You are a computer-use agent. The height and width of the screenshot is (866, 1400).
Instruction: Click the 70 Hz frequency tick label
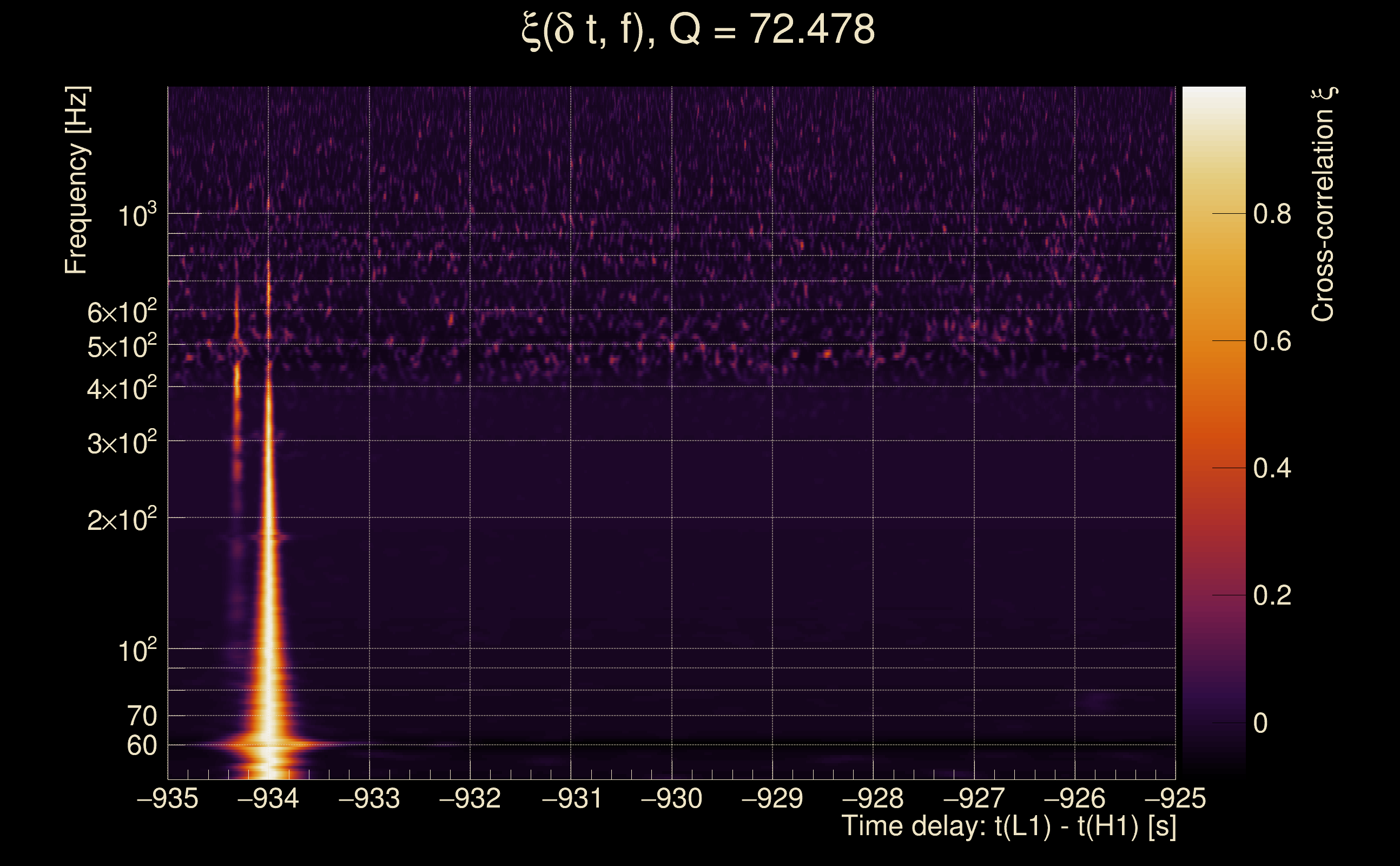point(141,716)
